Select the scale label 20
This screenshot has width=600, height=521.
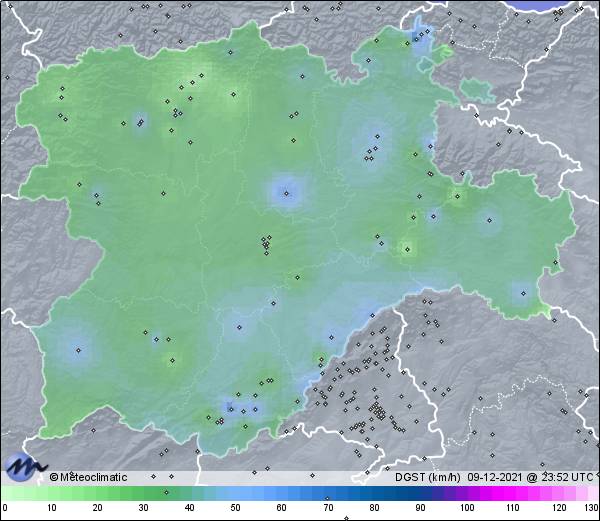coord(98,508)
